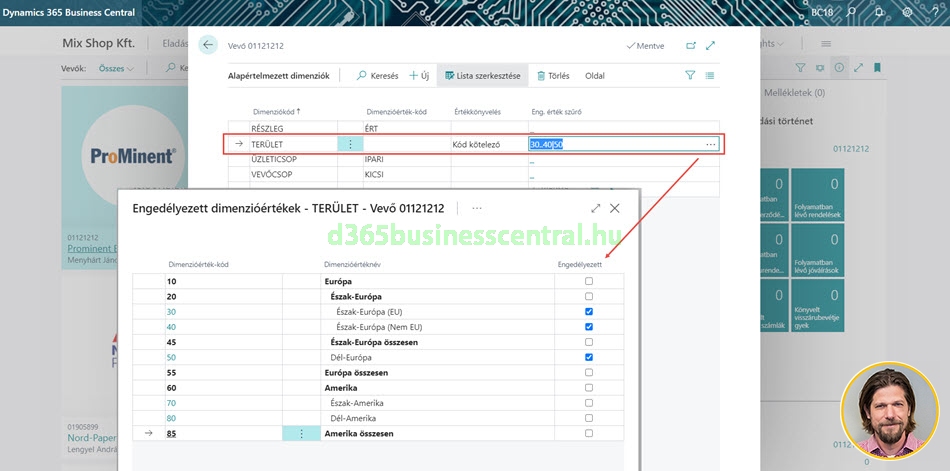
Task: Open the Könyvelt visszárubevétjegyek tile
Action: pyautogui.click(x=817, y=305)
